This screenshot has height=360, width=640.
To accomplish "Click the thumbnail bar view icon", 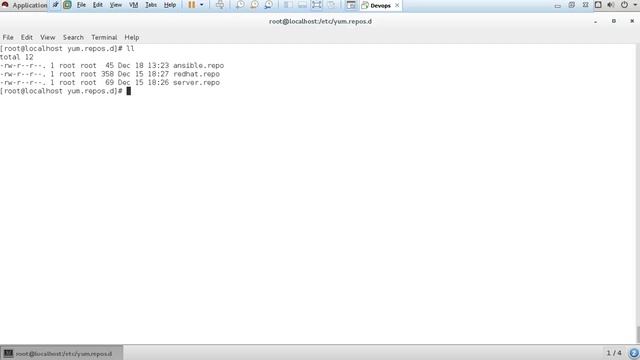I will point(302,5).
